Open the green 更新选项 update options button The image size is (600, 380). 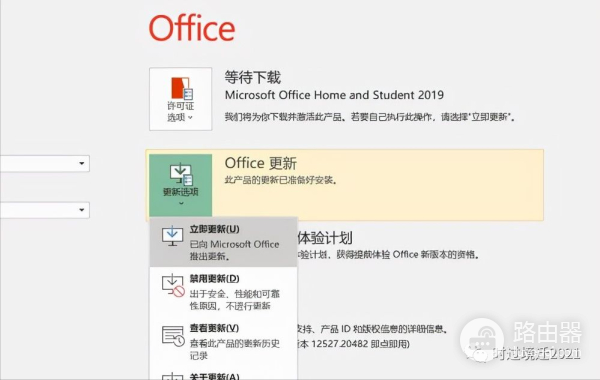pos(181,186)
